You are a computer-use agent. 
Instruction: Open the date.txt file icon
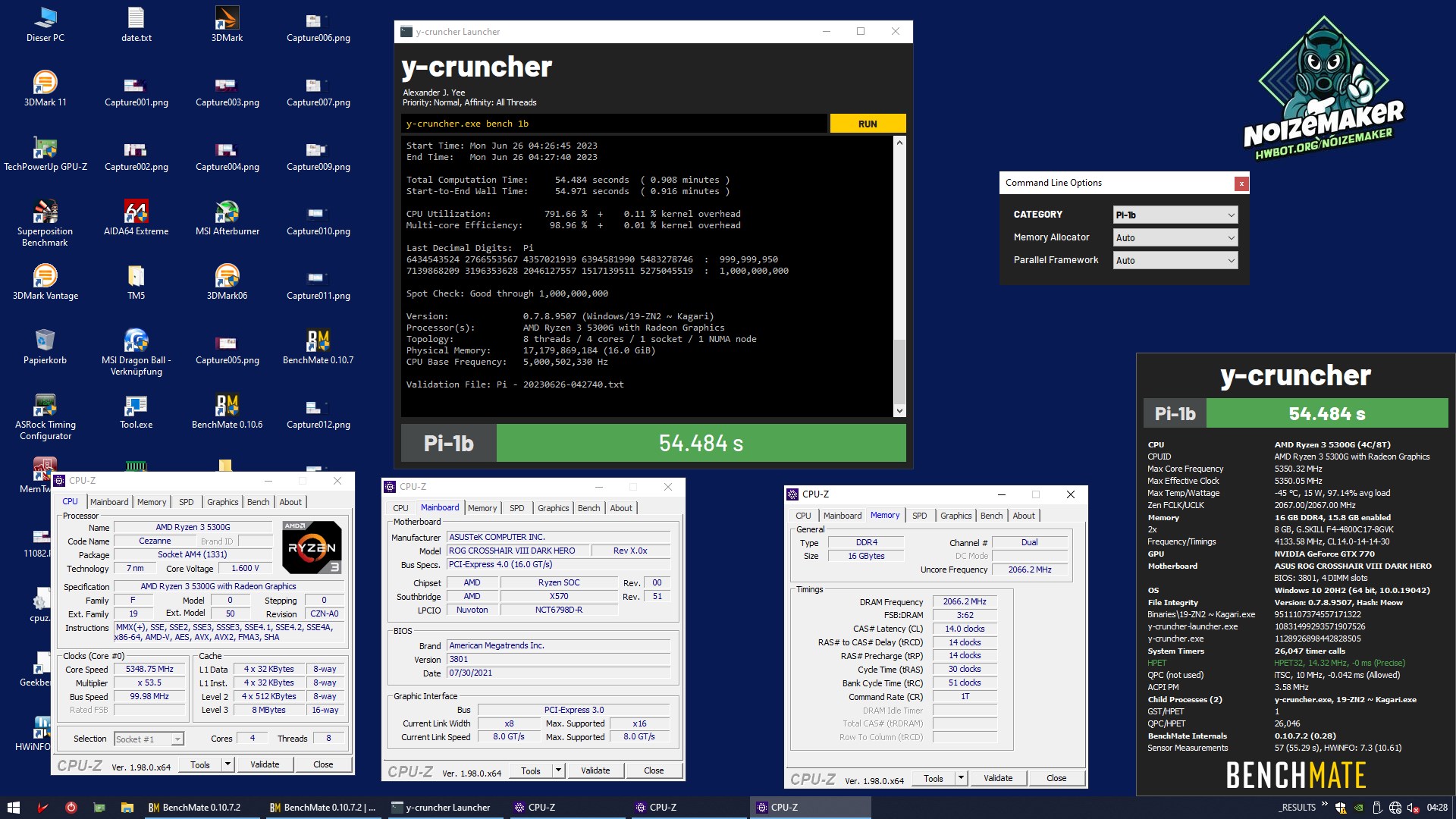136,24
